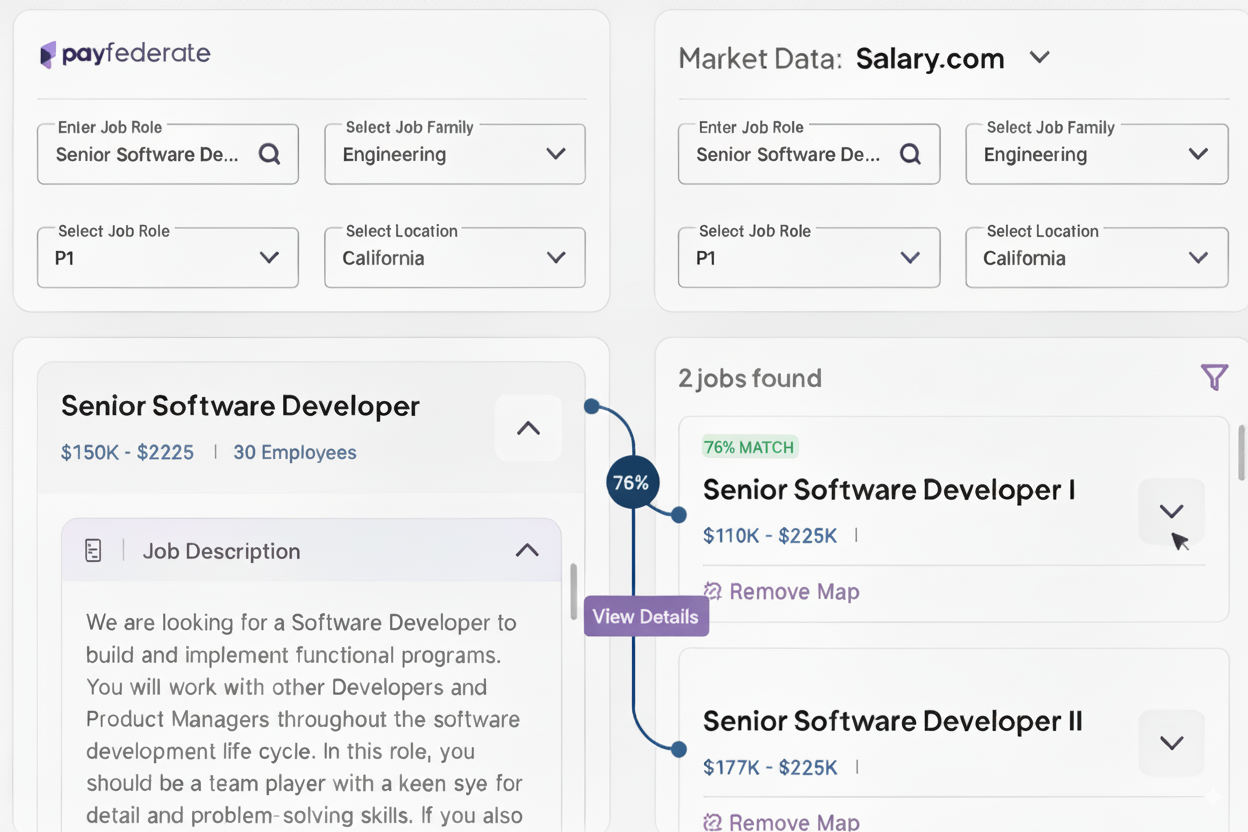Click the 30 Employees link
This screenshot has width=1248, height=832.
[x=294, y=452]
